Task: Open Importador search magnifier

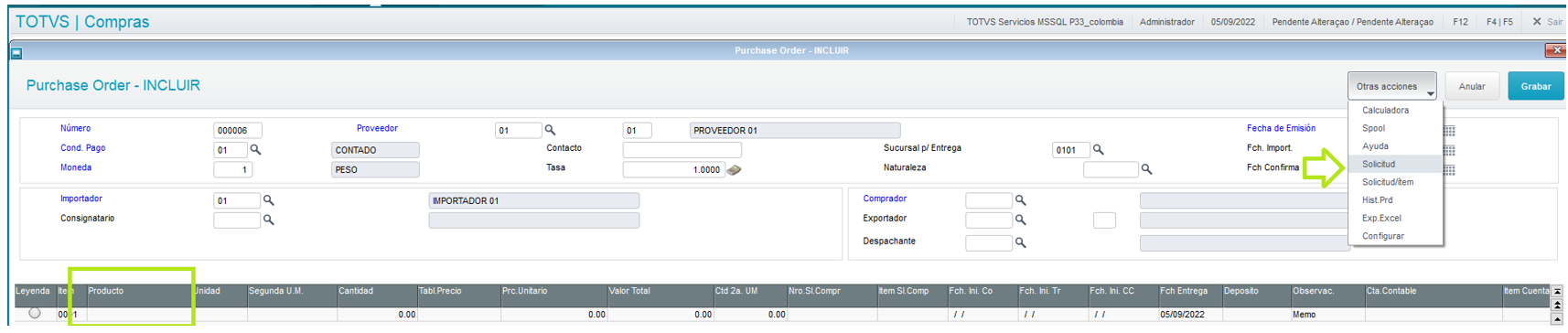Action: (268, 199)
